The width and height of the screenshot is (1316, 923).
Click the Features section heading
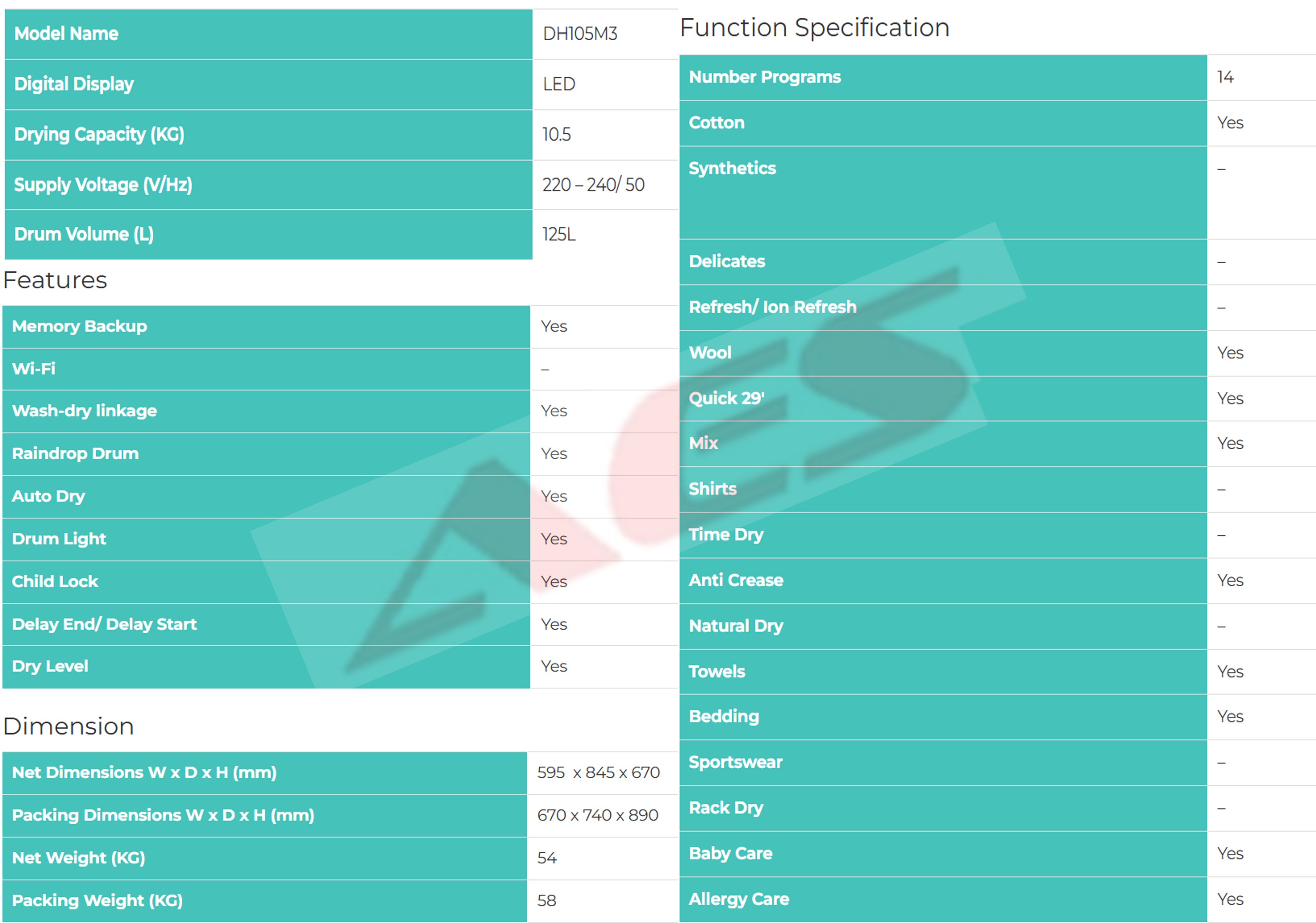(55, 280)
